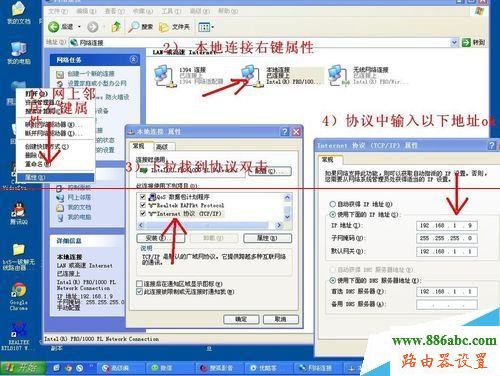500x376 pixels.
Task: Click Chrome icon in quick launch
Action: point(68,368)
